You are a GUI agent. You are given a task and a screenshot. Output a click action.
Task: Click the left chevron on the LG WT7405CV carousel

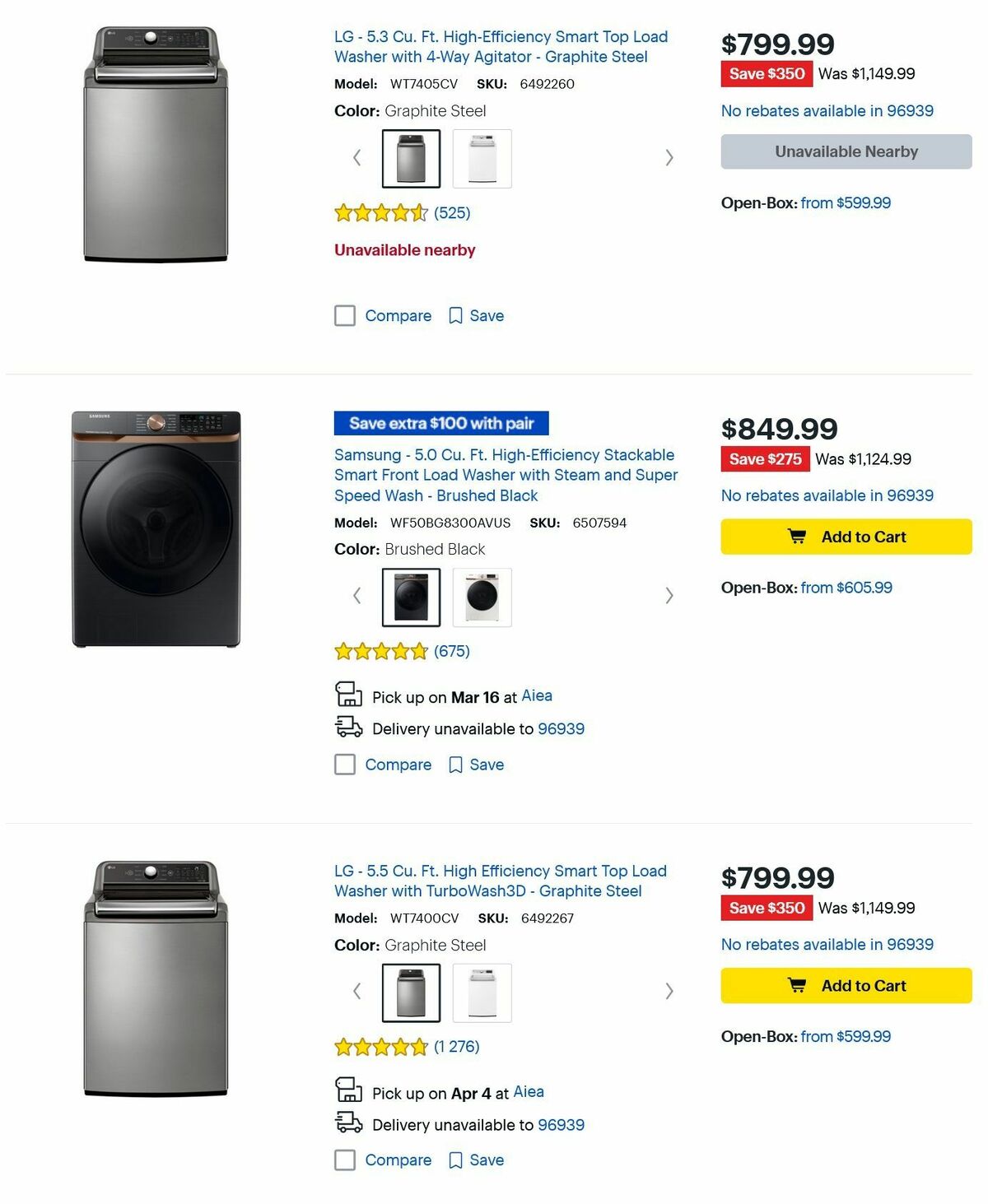click(357, 157)
